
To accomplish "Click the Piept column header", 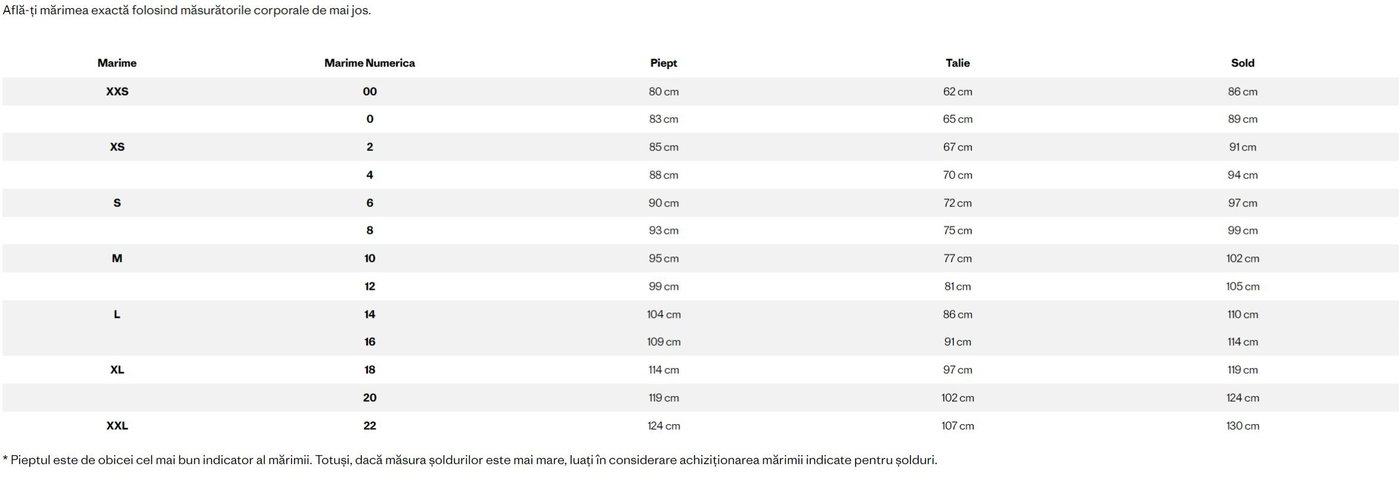I will click(x=663, y=63).
